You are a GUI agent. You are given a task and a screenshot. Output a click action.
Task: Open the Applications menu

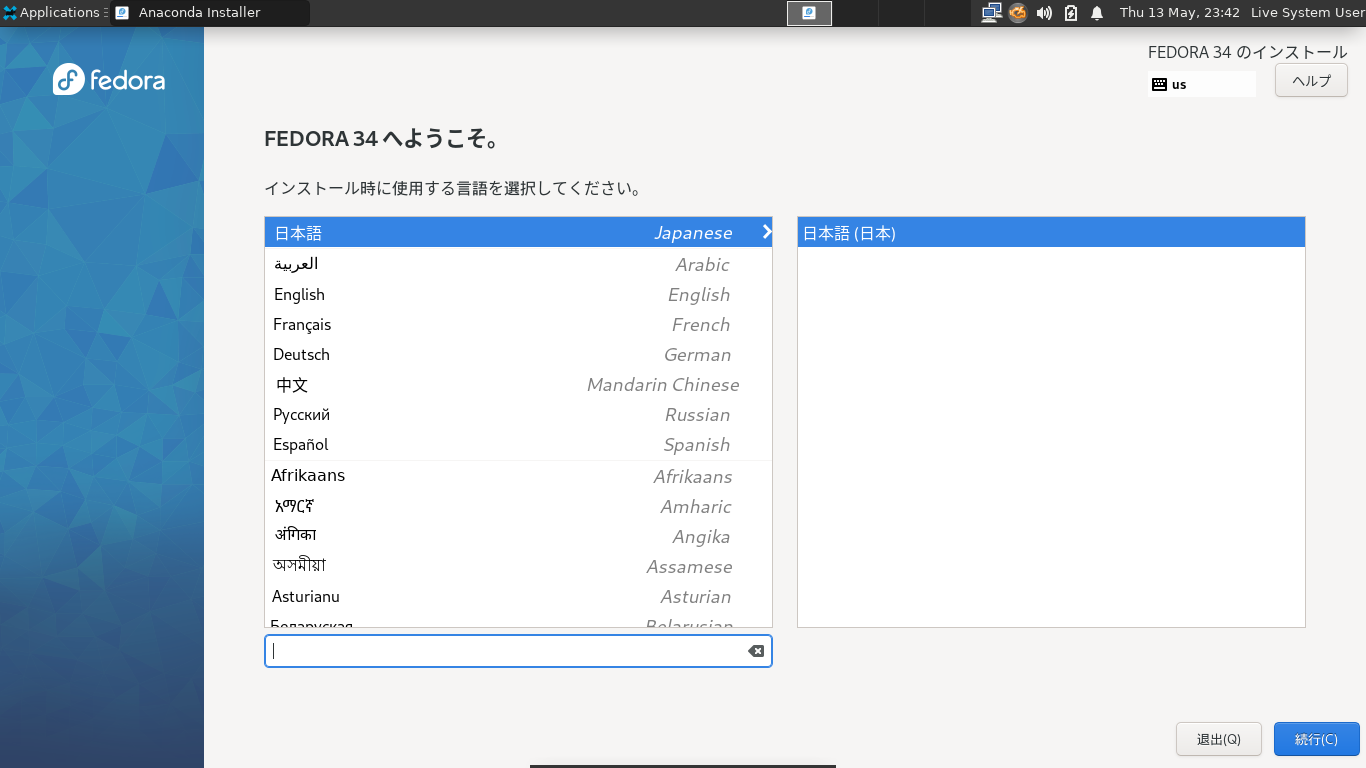coord(54,13)
